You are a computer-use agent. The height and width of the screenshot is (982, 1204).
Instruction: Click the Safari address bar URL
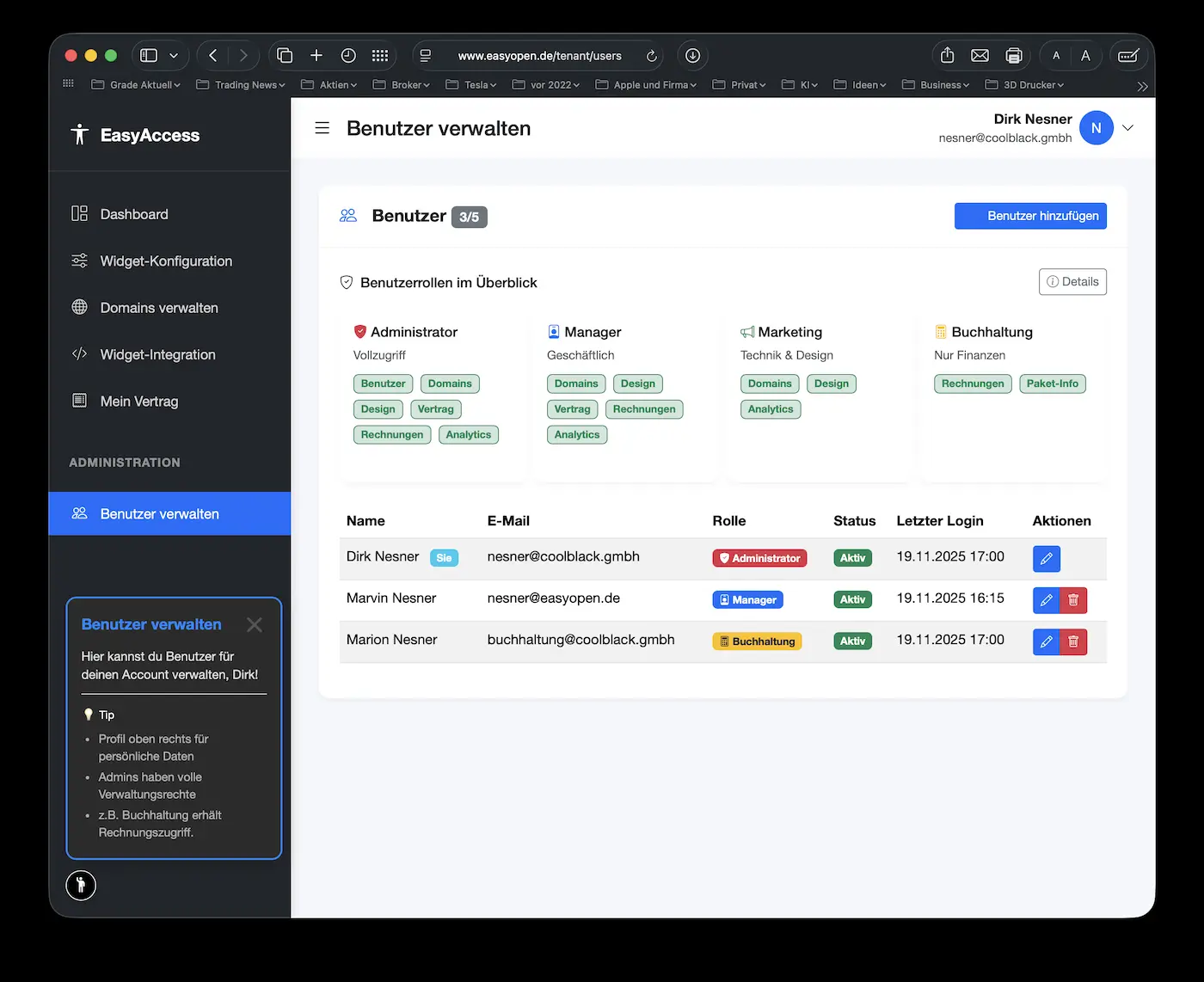pyautogui.click(x=539, y=56)
